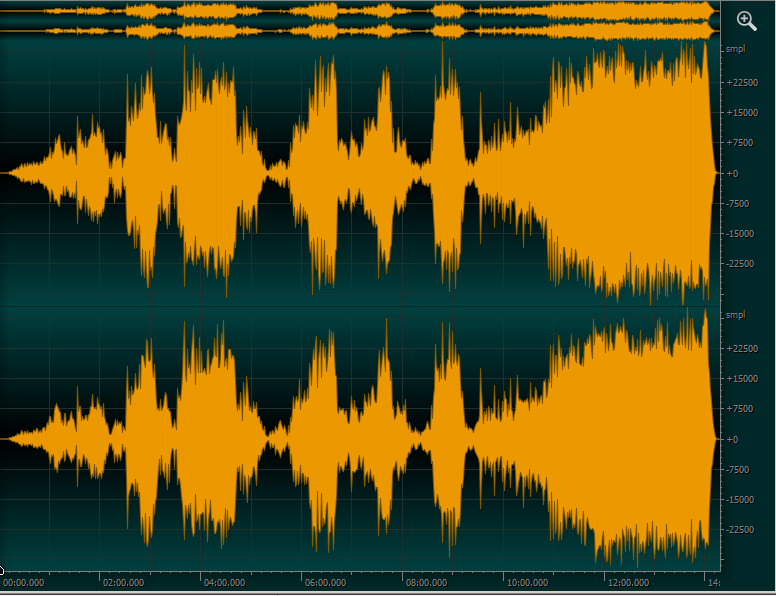Click +15000 on the lower channel's amplitude scale
Screen dimensions: 776x596
click(x=742, y=379)
